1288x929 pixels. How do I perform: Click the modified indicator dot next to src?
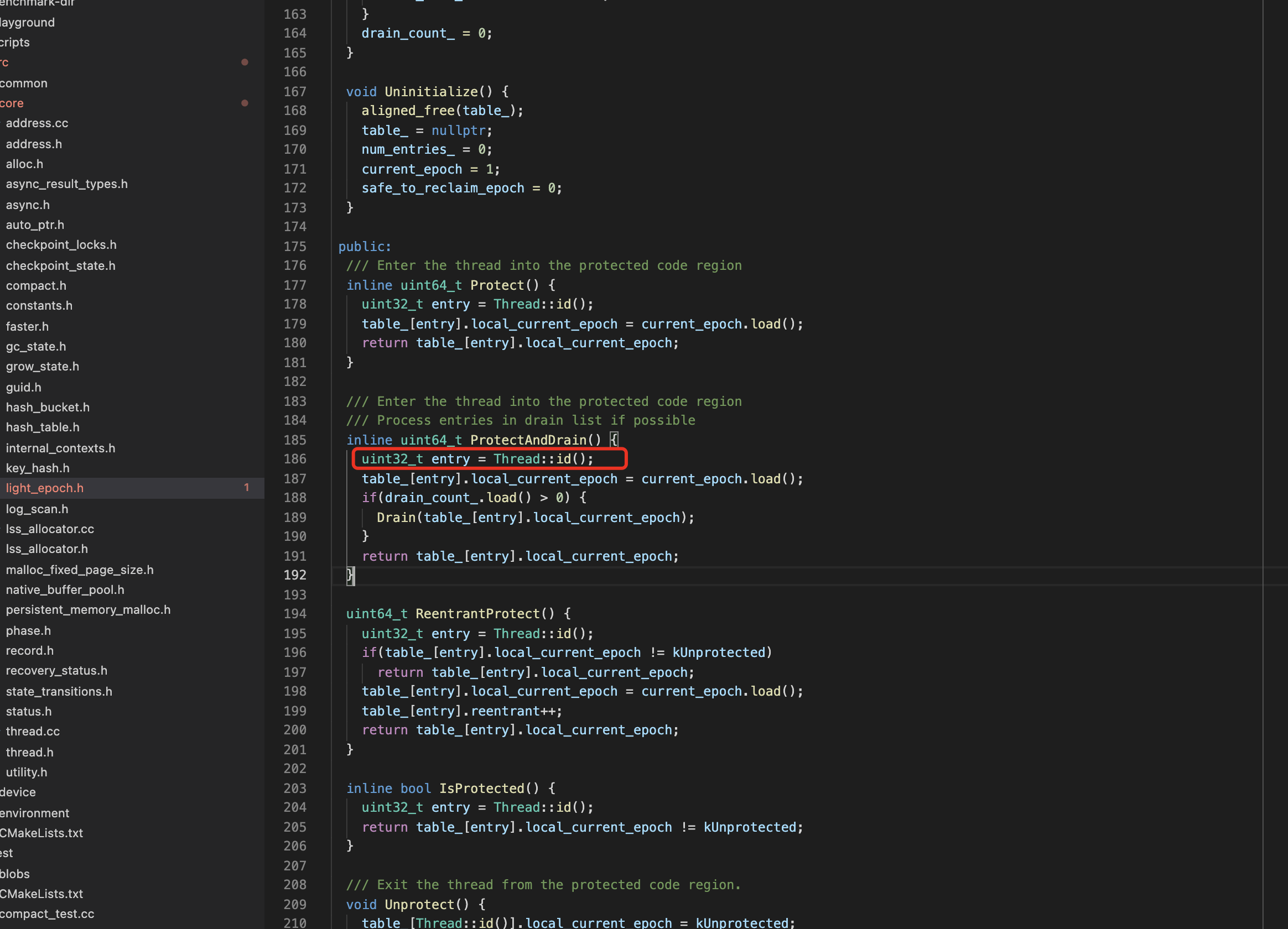(x=245, y=62)
